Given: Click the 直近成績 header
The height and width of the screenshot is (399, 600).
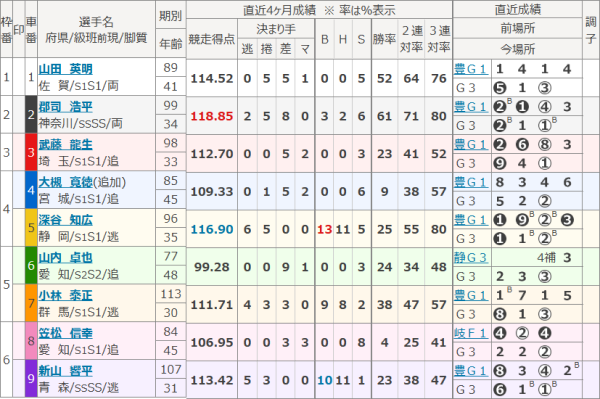Looking at the screenshot, I should 517,9.
